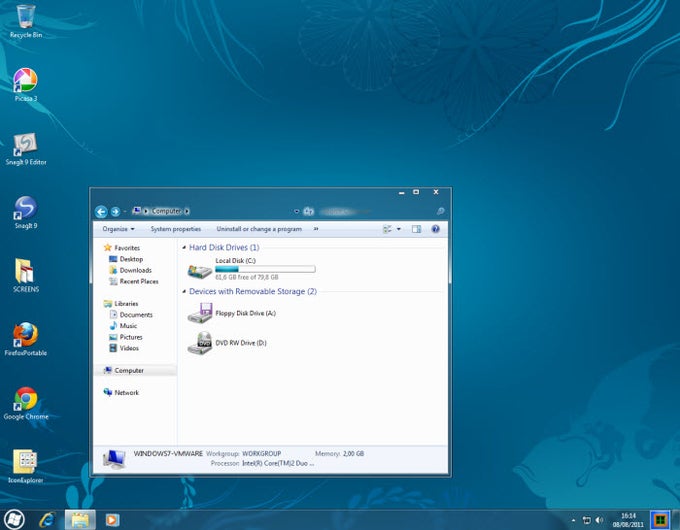Launch FirefoxPortable desktop icon
This screenshot has height=530, width=680.
[x=26, y=339]
